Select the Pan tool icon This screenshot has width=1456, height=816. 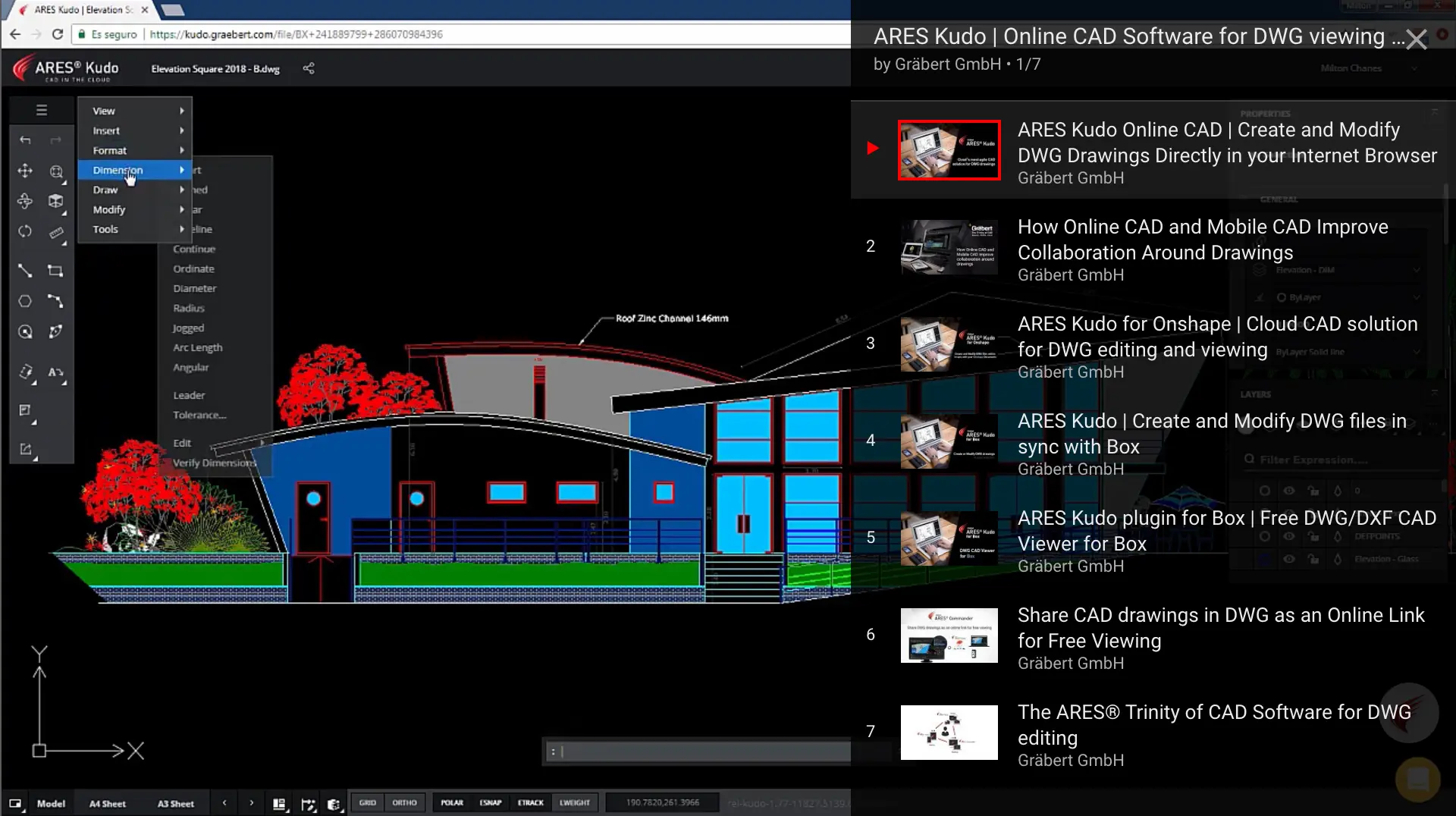point(25,171)
